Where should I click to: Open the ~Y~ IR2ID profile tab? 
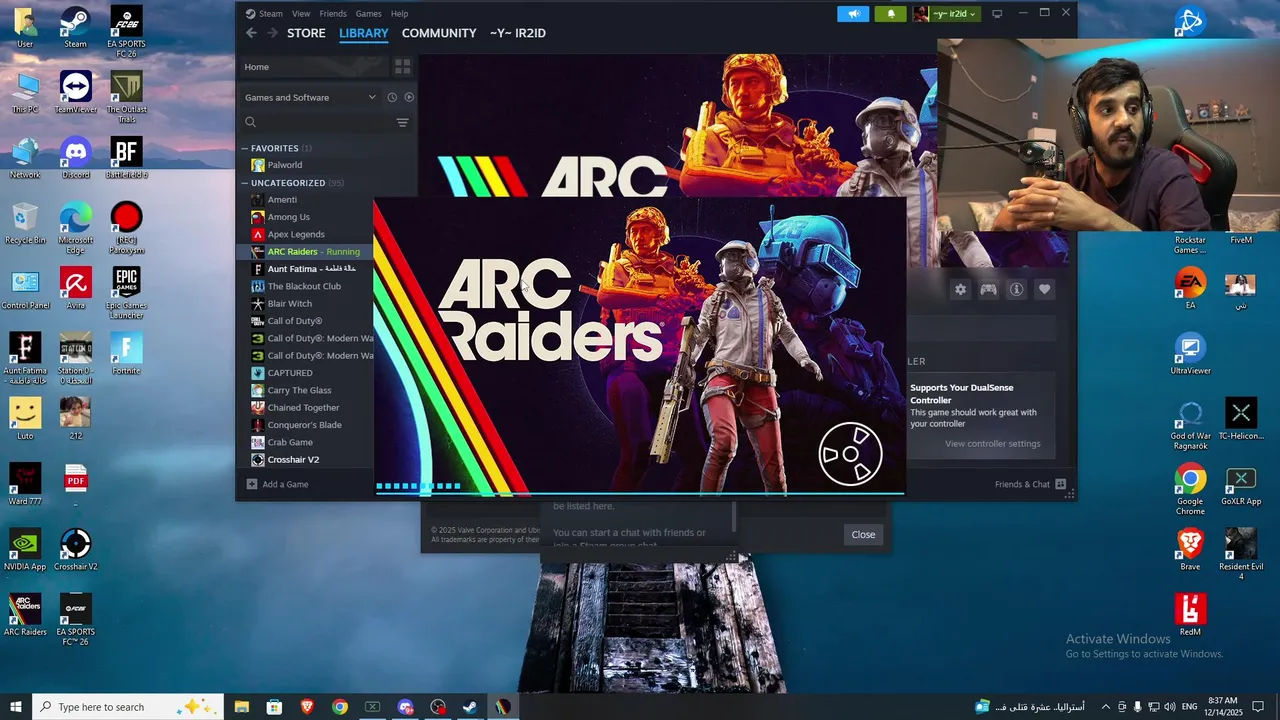point(517,33)
